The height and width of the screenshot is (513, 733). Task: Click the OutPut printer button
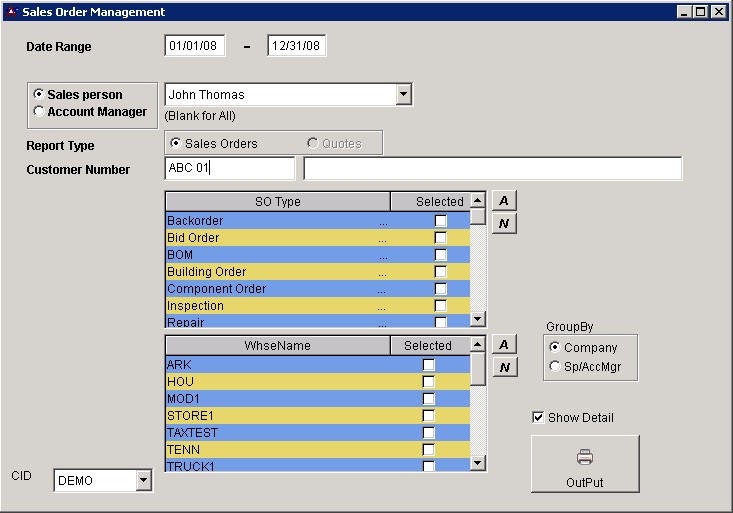pyautogui.click(x=585, y=465)
